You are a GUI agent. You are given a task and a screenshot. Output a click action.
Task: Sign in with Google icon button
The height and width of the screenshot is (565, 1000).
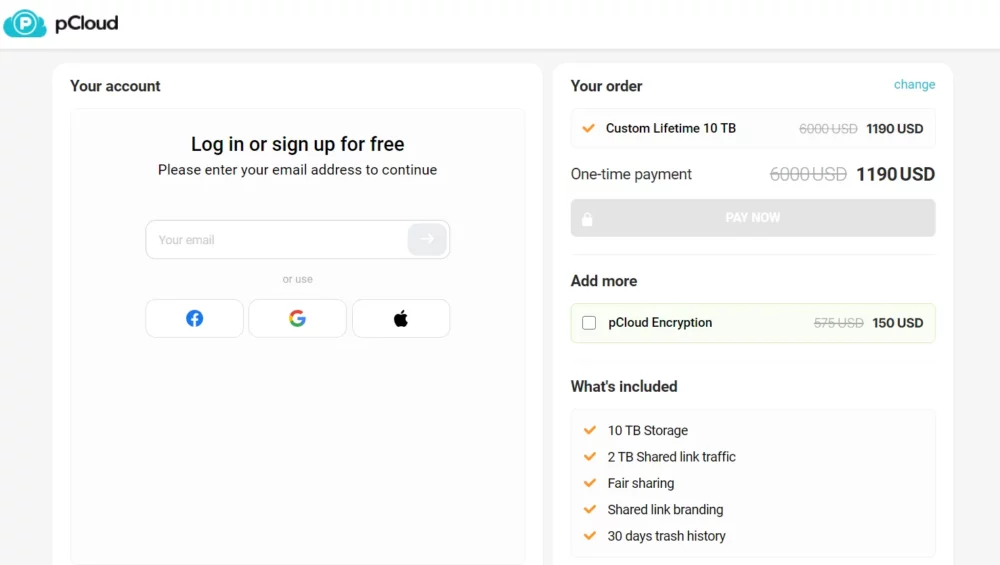pyautogui.click(x=297, y=318)
